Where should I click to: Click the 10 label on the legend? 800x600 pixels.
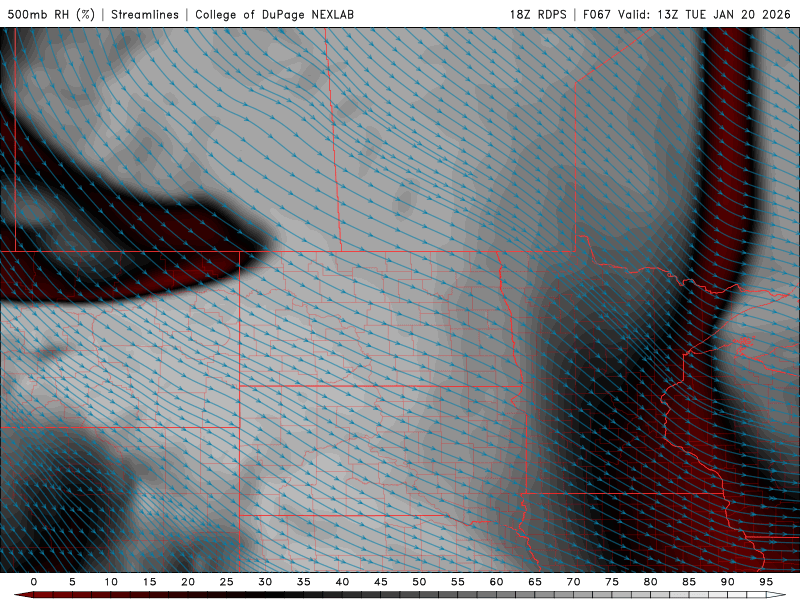coord(111,582)
